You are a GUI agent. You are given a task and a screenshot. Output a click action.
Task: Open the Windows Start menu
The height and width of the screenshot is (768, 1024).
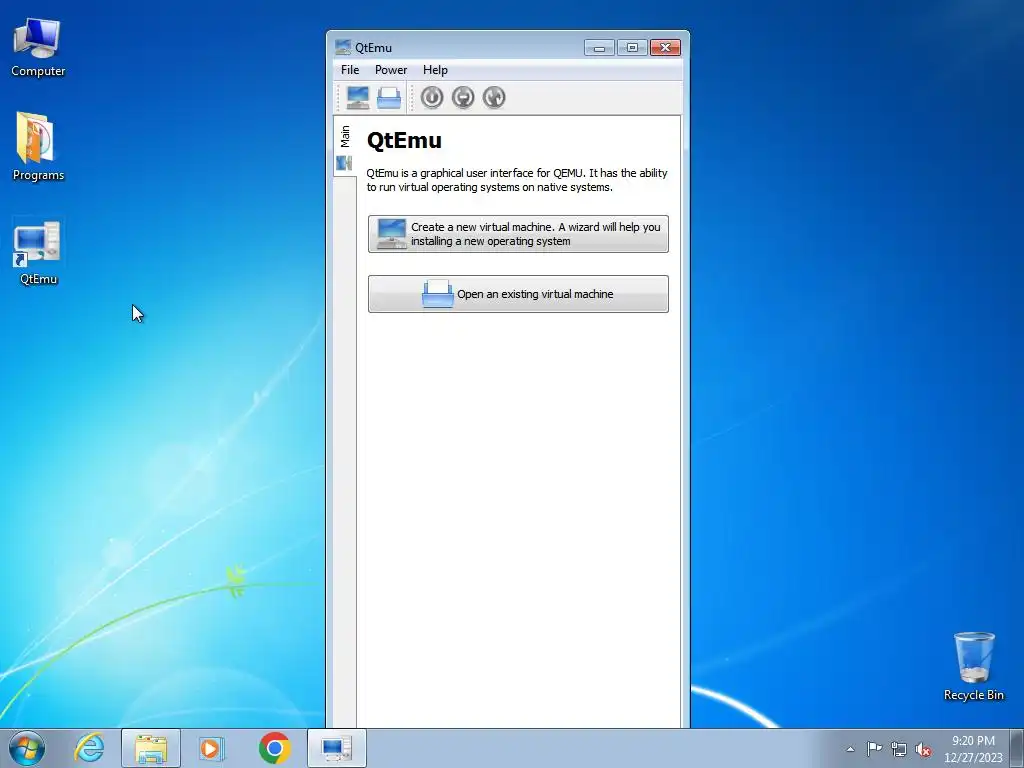27,748
